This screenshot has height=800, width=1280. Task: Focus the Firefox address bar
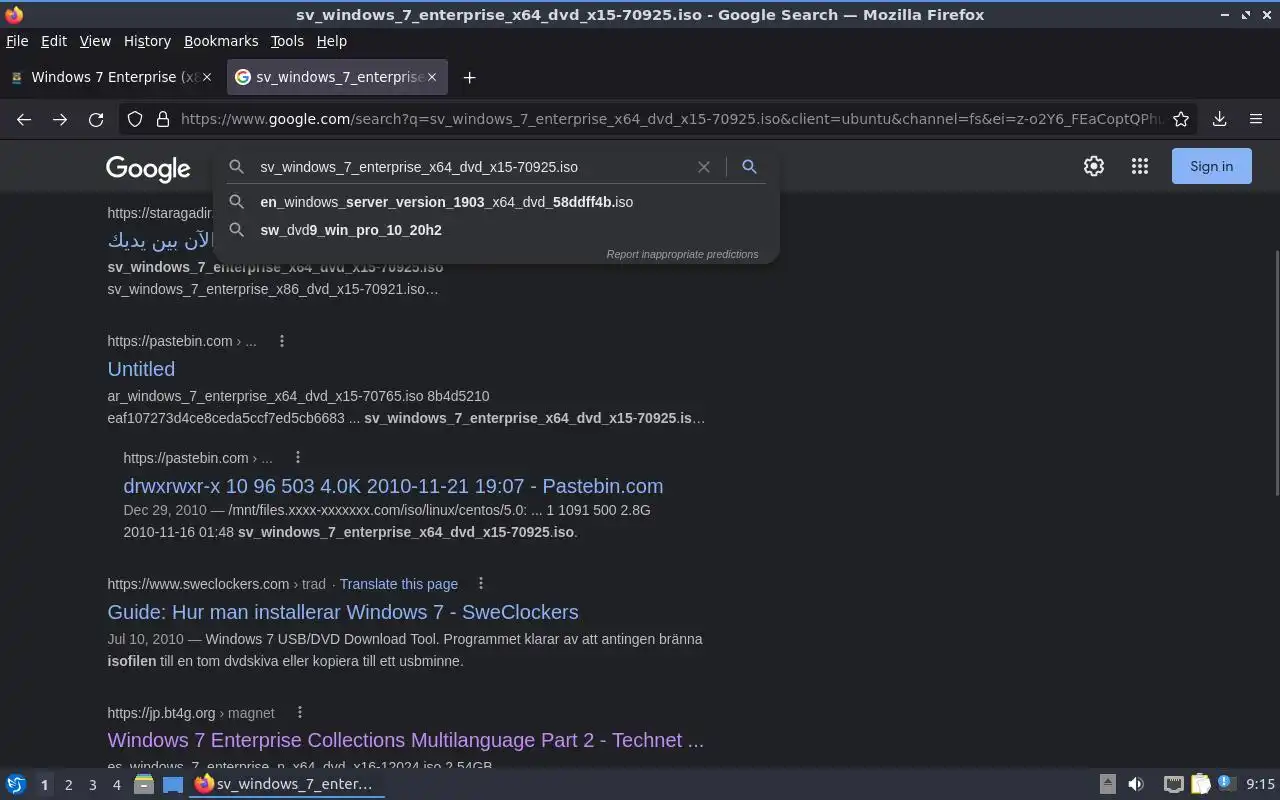[x=670, y=119]
